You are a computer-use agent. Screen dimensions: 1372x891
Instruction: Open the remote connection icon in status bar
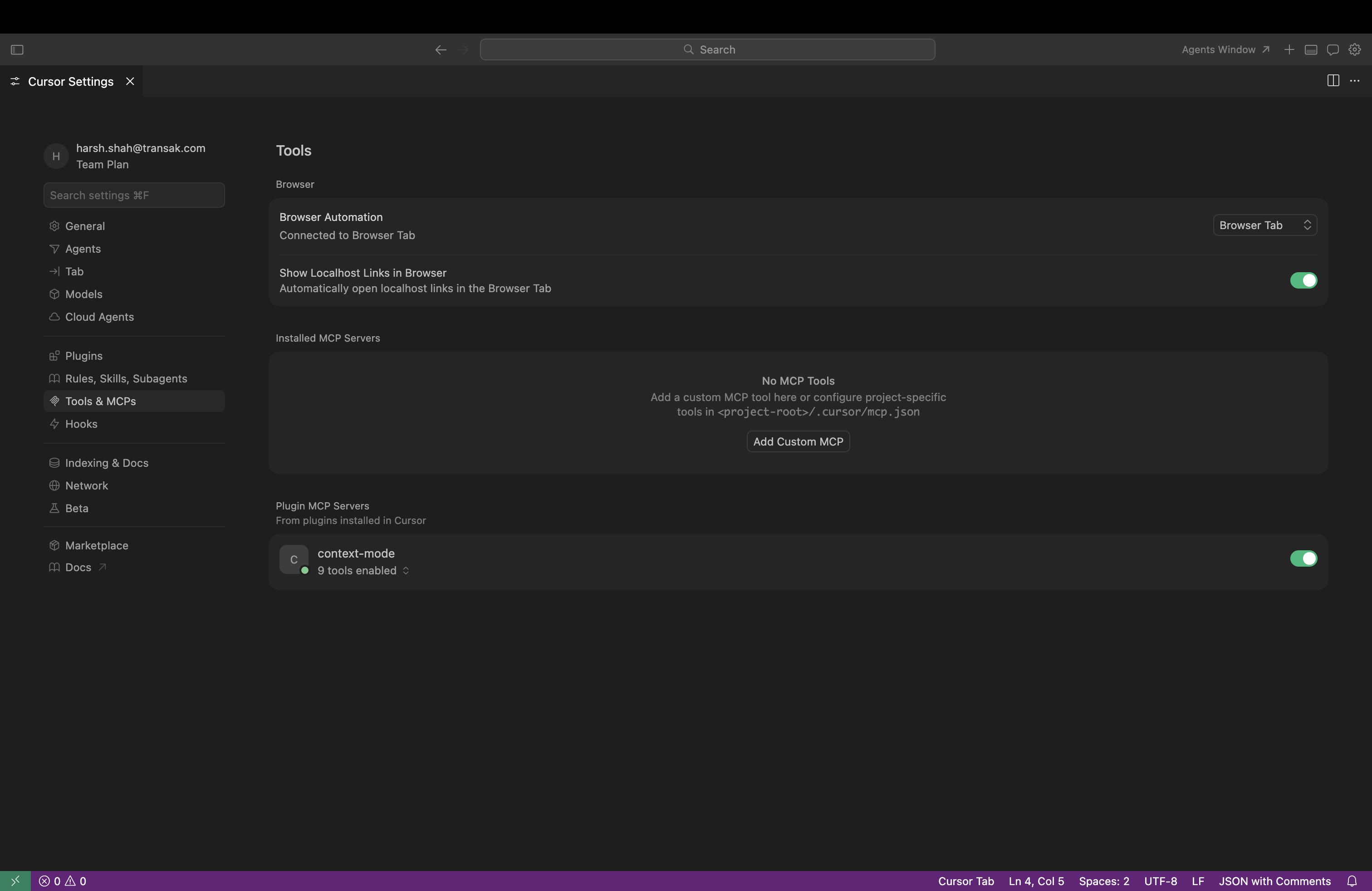point(15,881)
